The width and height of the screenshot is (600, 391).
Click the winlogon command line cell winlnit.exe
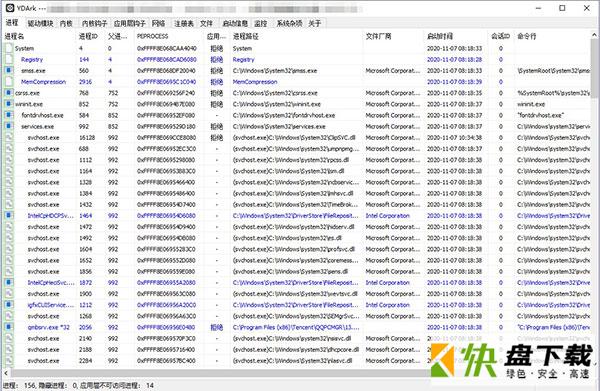(531, 104)
